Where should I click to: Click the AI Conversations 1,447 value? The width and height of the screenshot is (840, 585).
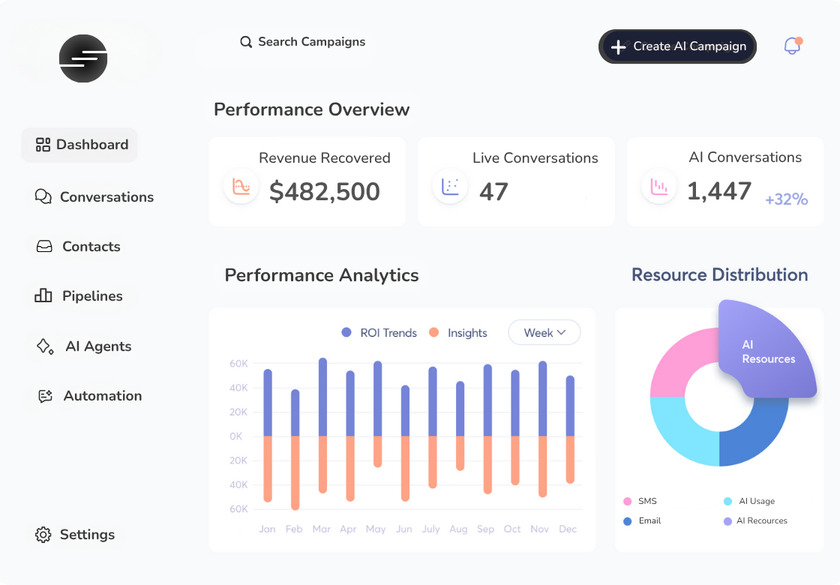click(x=719, y=191)
